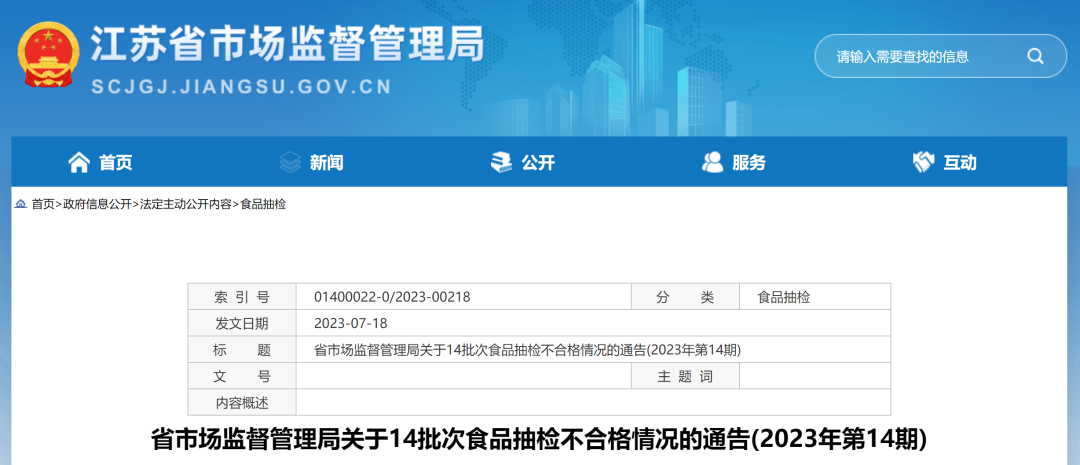Click the house icon beside 首页 in navigation bar
Viewport: 1080px width, 465px height.
pos(78,162)
